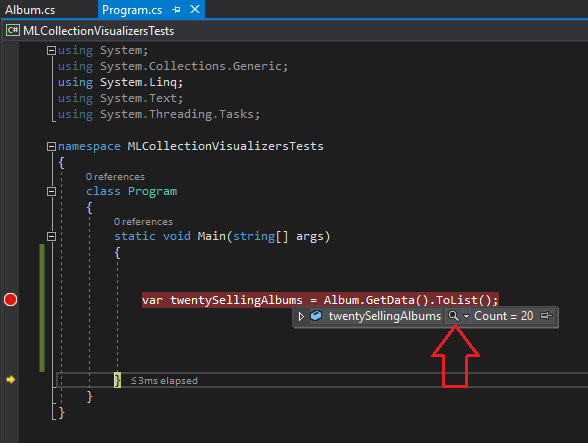The height and width of the screenshot is (443, 588).
Task: Click the ≤3ms elapsed PerfTip
Action: click(x=164, y=381)
